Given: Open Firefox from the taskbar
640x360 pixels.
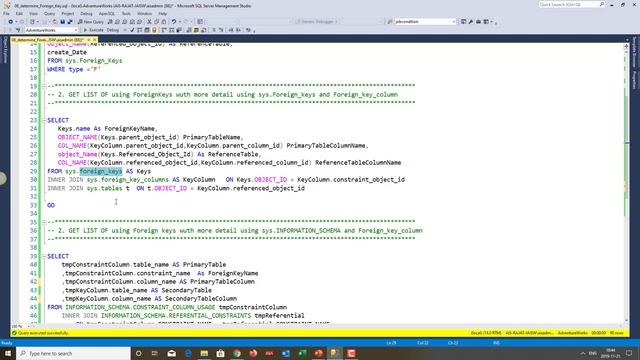Looking at the screenshot, I should (x=253, y=353).
